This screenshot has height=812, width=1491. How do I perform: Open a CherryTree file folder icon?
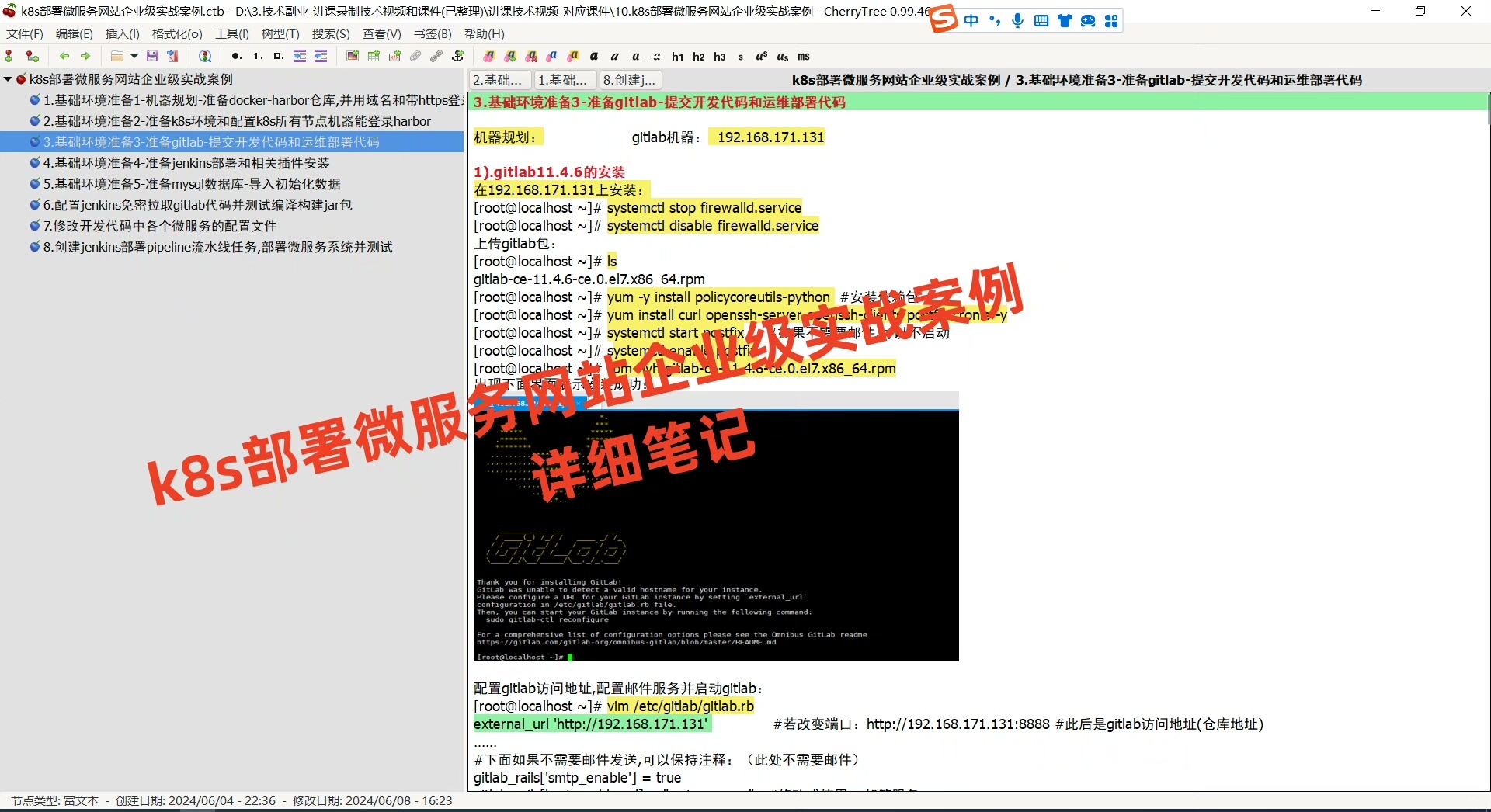[117, 56]
